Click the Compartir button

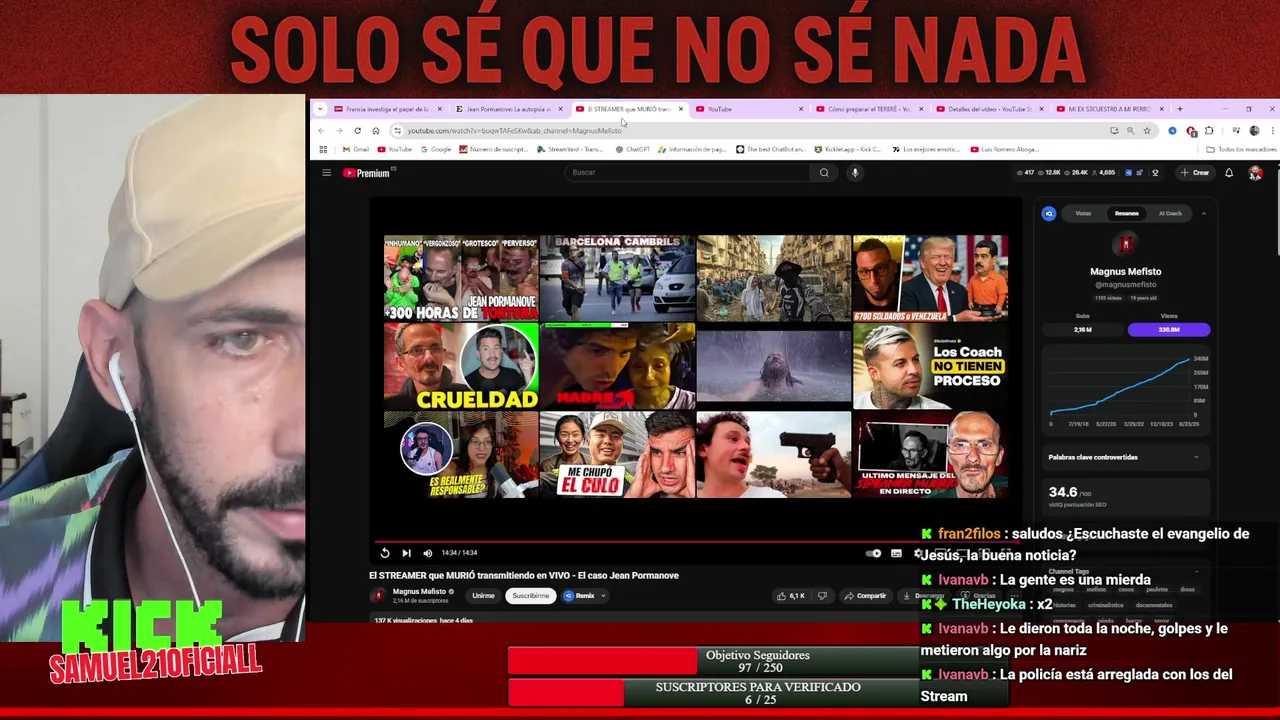(x=864, y=596)
